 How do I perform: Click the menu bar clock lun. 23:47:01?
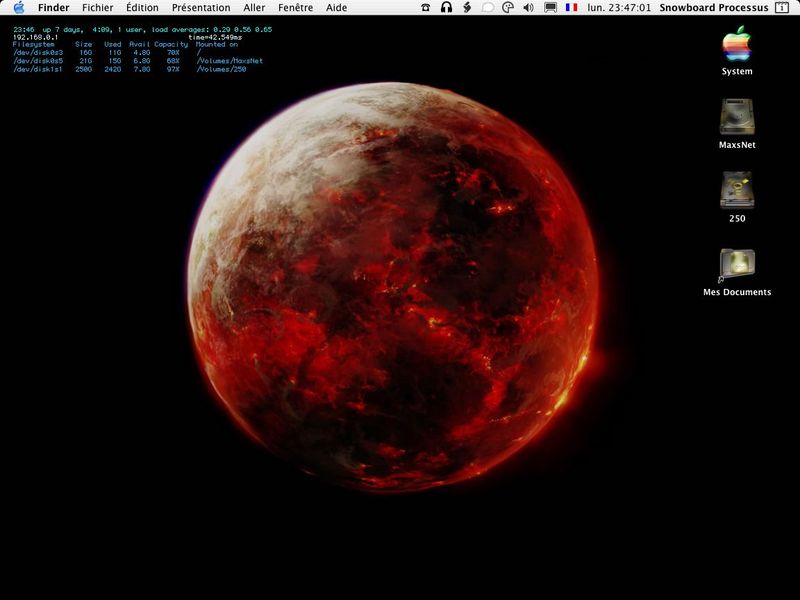(619, 8)
